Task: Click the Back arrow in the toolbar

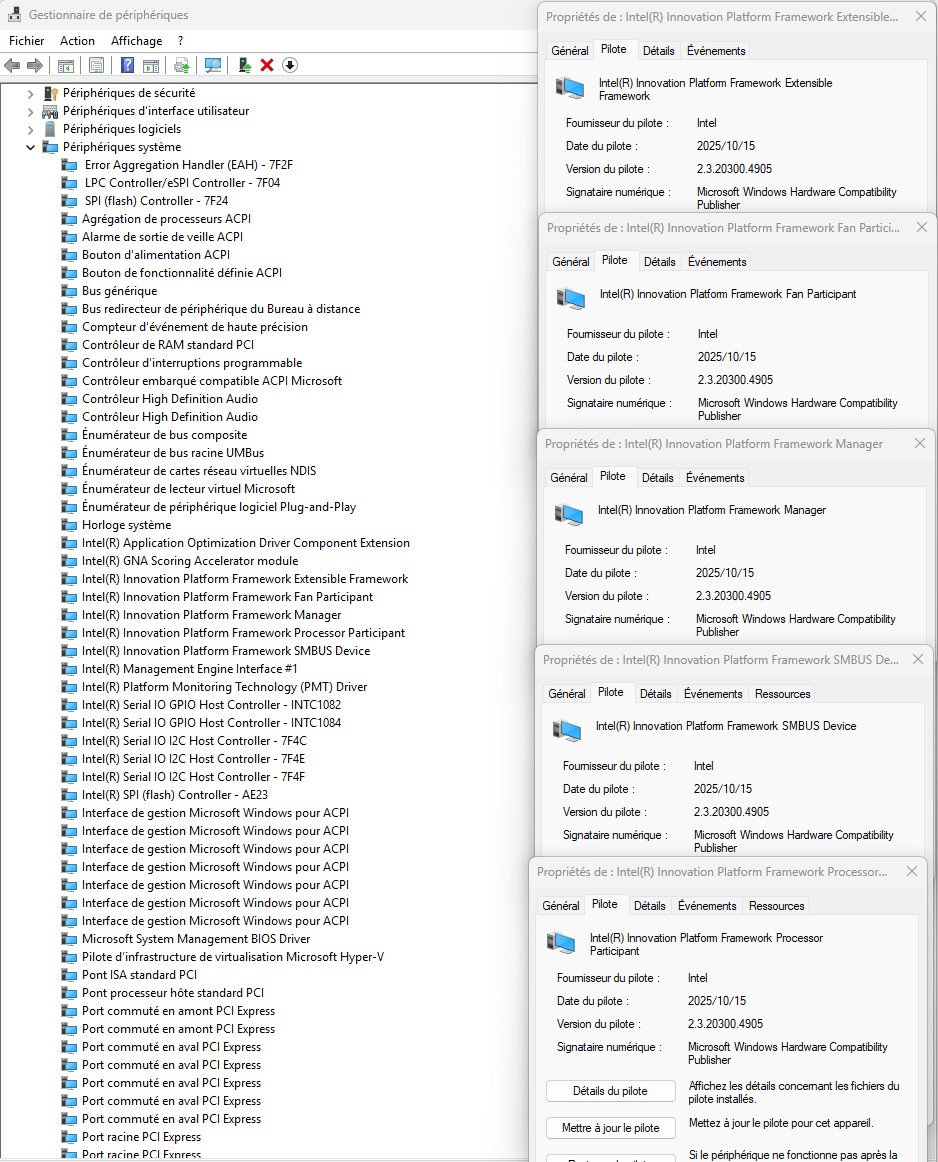Action: (12, 65)
